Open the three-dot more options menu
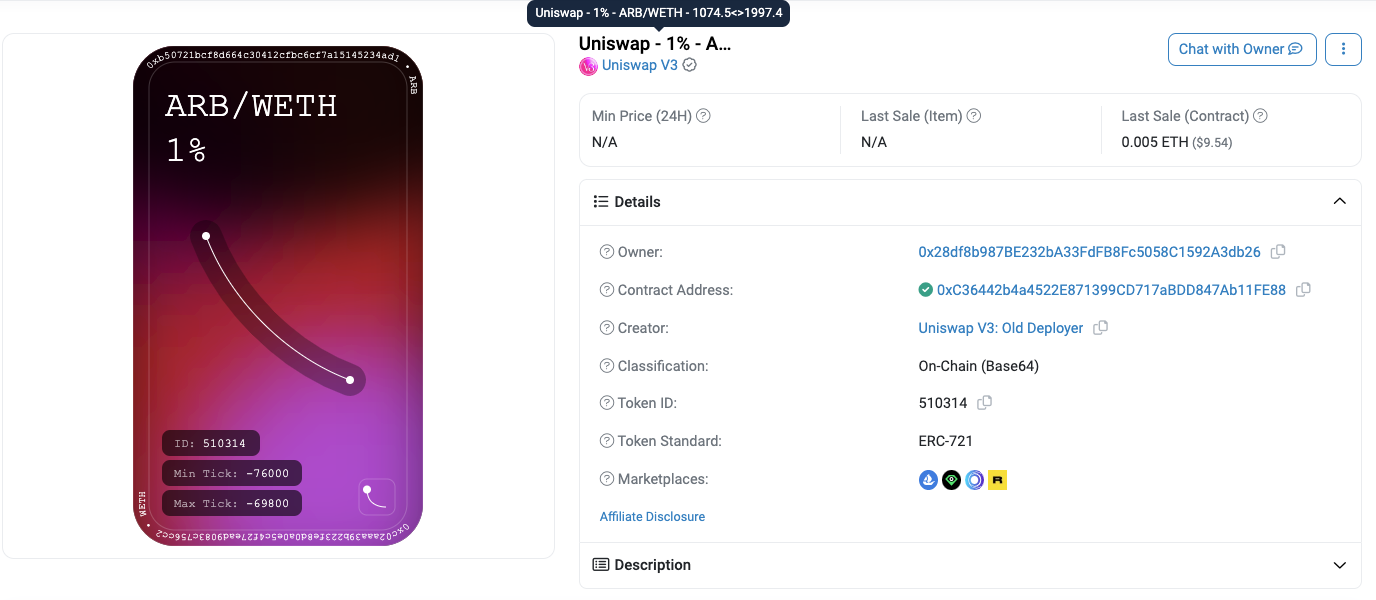Image resolution: width=1376 pixels, height=600 pixels. (1343, 49)
